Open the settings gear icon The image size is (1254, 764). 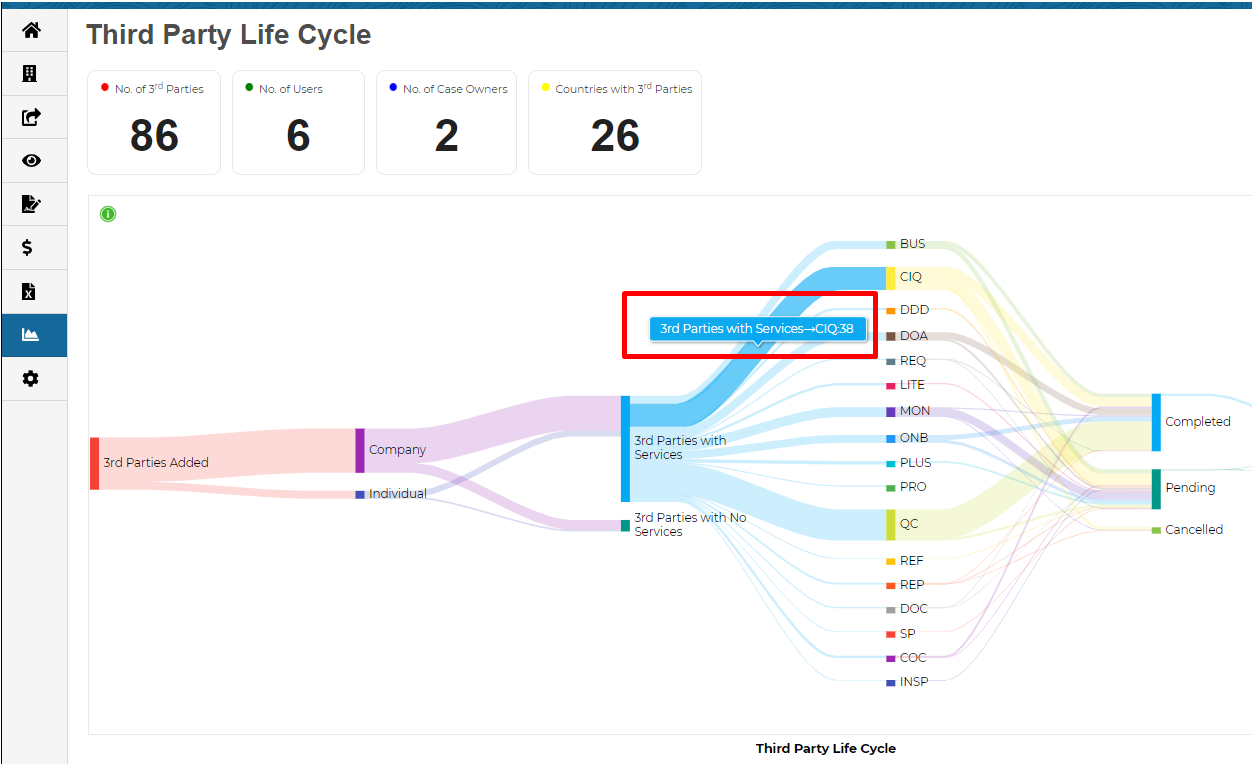pos(31,378)
